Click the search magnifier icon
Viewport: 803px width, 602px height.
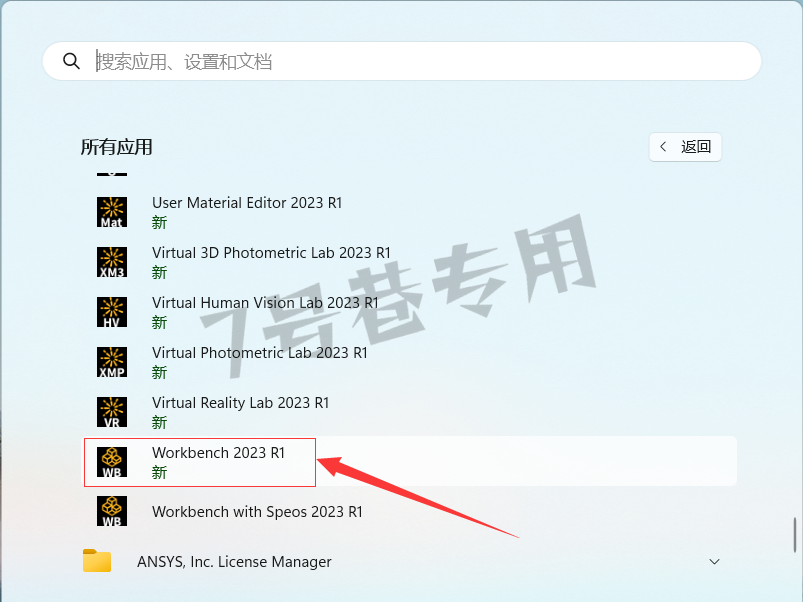tap(71, 61)
